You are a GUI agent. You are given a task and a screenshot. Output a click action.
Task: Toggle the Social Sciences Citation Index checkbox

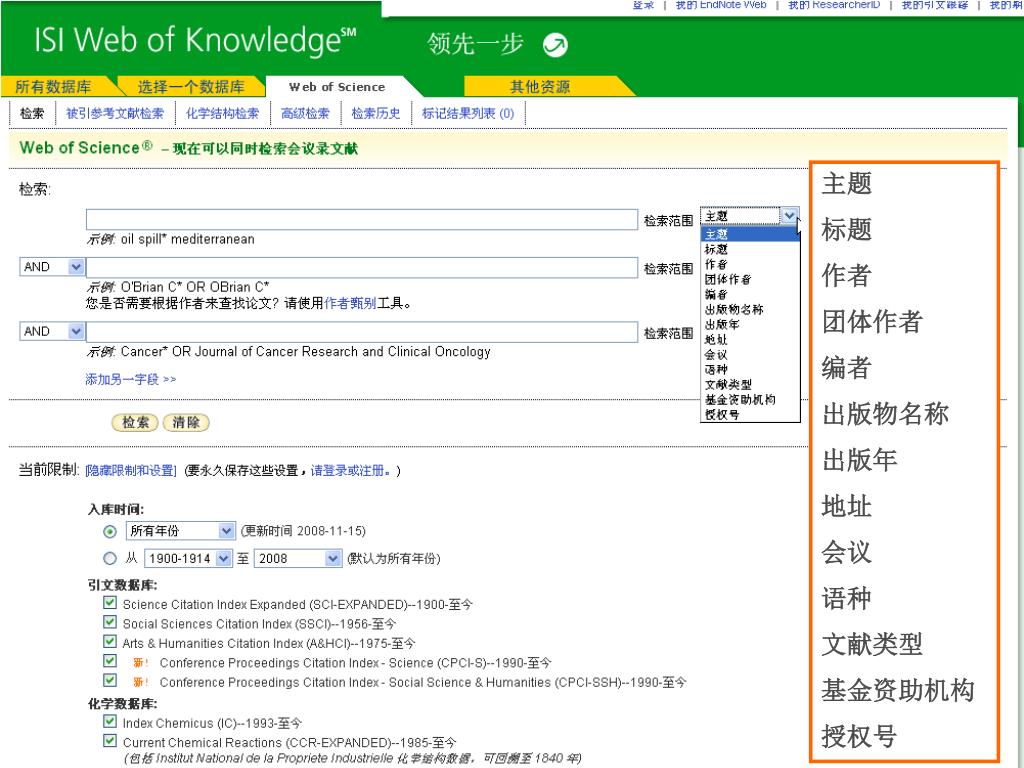click(x=110, y=622)
